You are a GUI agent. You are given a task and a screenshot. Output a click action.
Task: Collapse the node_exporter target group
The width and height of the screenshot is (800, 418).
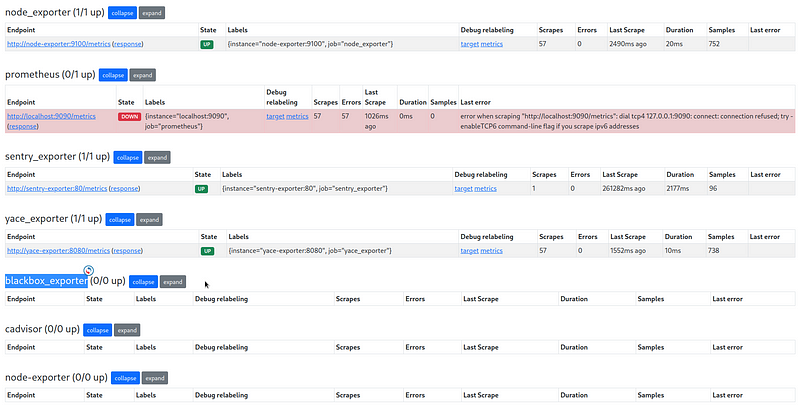pos(122,13)
